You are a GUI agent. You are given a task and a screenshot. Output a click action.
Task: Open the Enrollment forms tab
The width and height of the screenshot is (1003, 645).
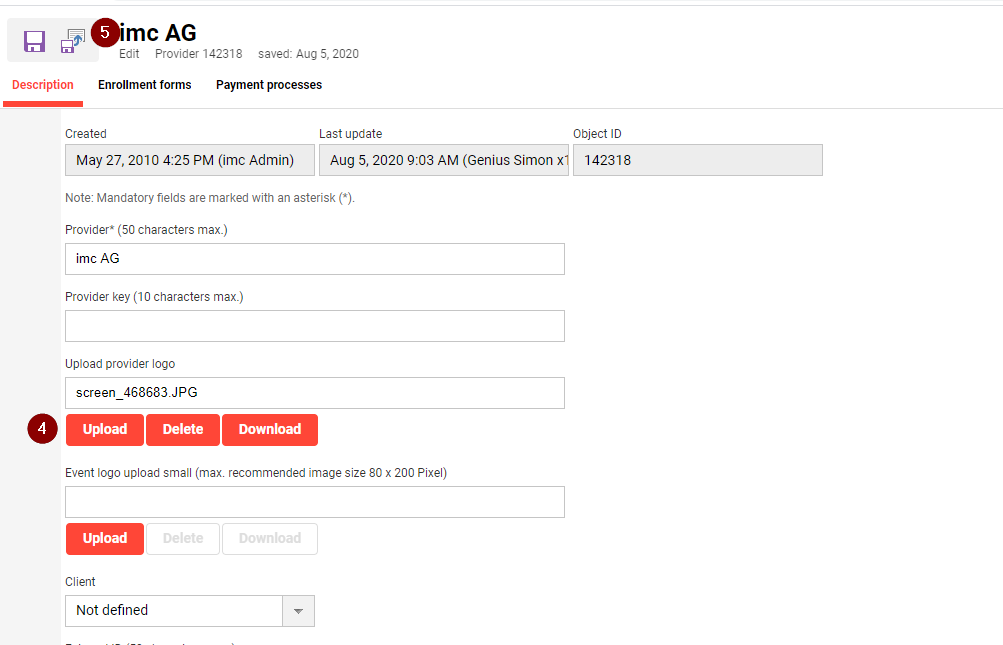point(144,85)
